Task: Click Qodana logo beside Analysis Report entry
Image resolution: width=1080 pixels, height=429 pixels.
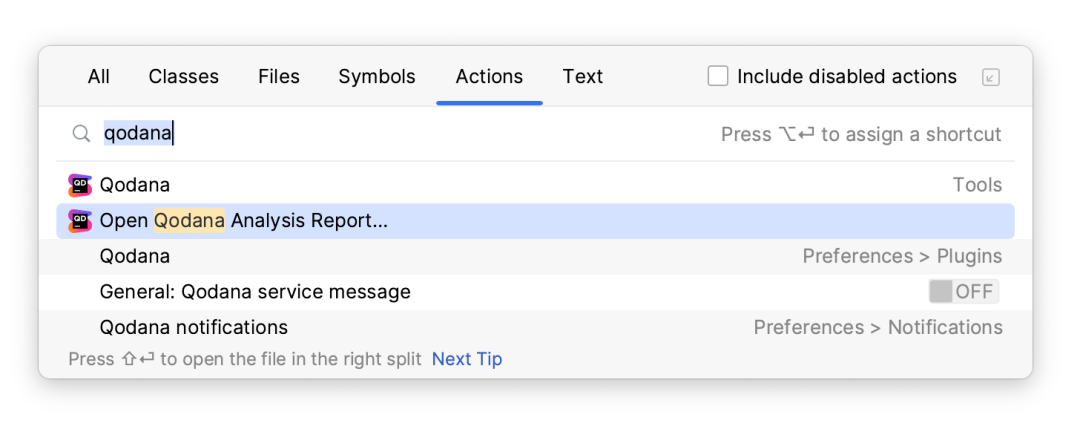Action: [x=80, y=221]
